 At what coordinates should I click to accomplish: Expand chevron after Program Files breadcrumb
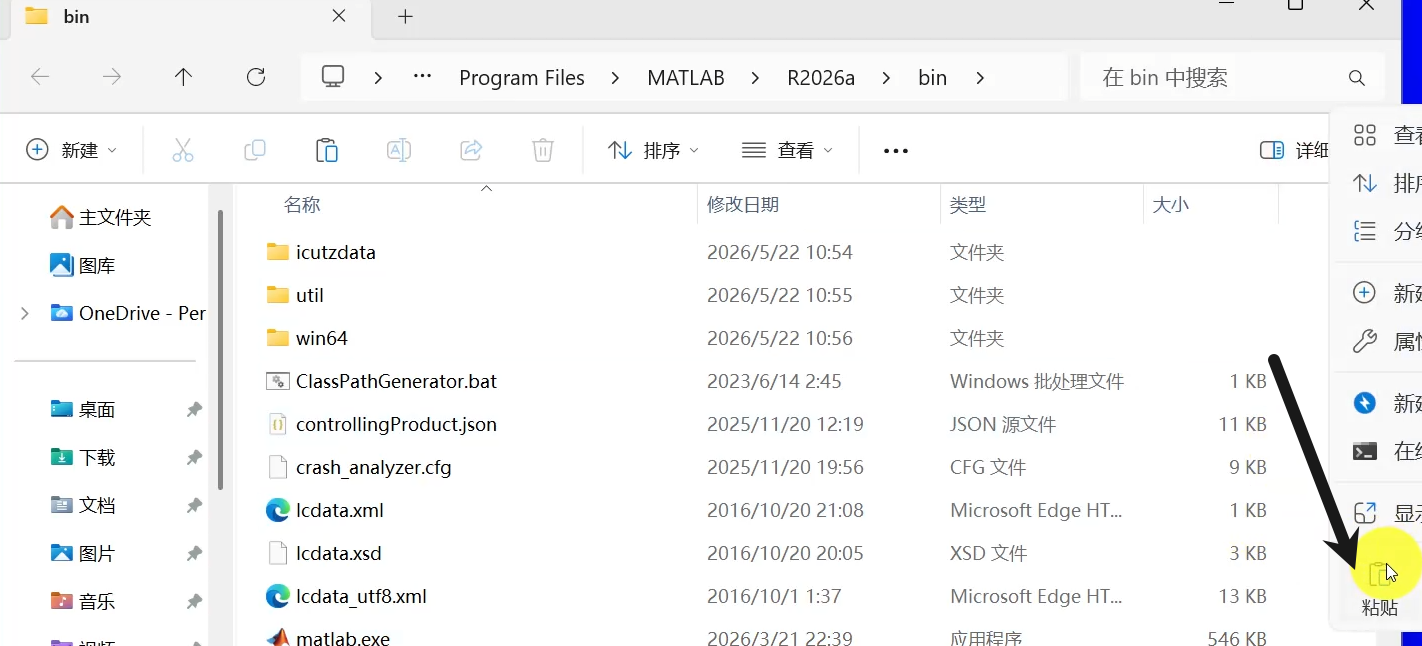614,78
